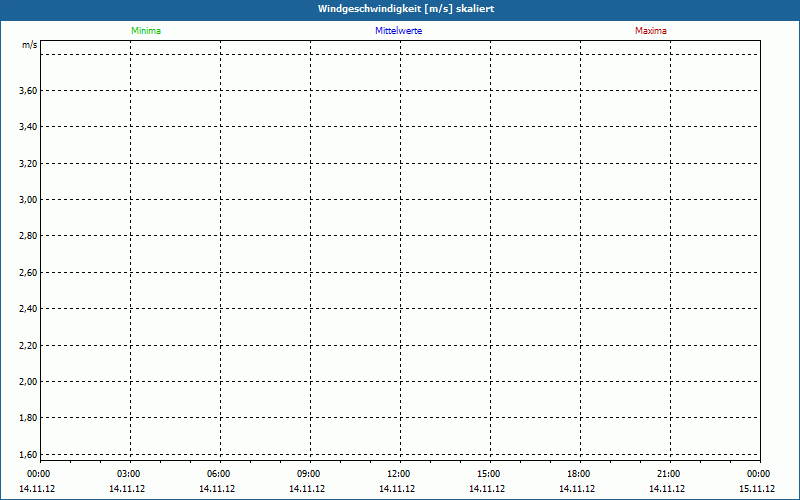The width and height of the screenshot is (800, 500).
Task: Click the 3,00 y-axis value
Action: pos(28,200)
